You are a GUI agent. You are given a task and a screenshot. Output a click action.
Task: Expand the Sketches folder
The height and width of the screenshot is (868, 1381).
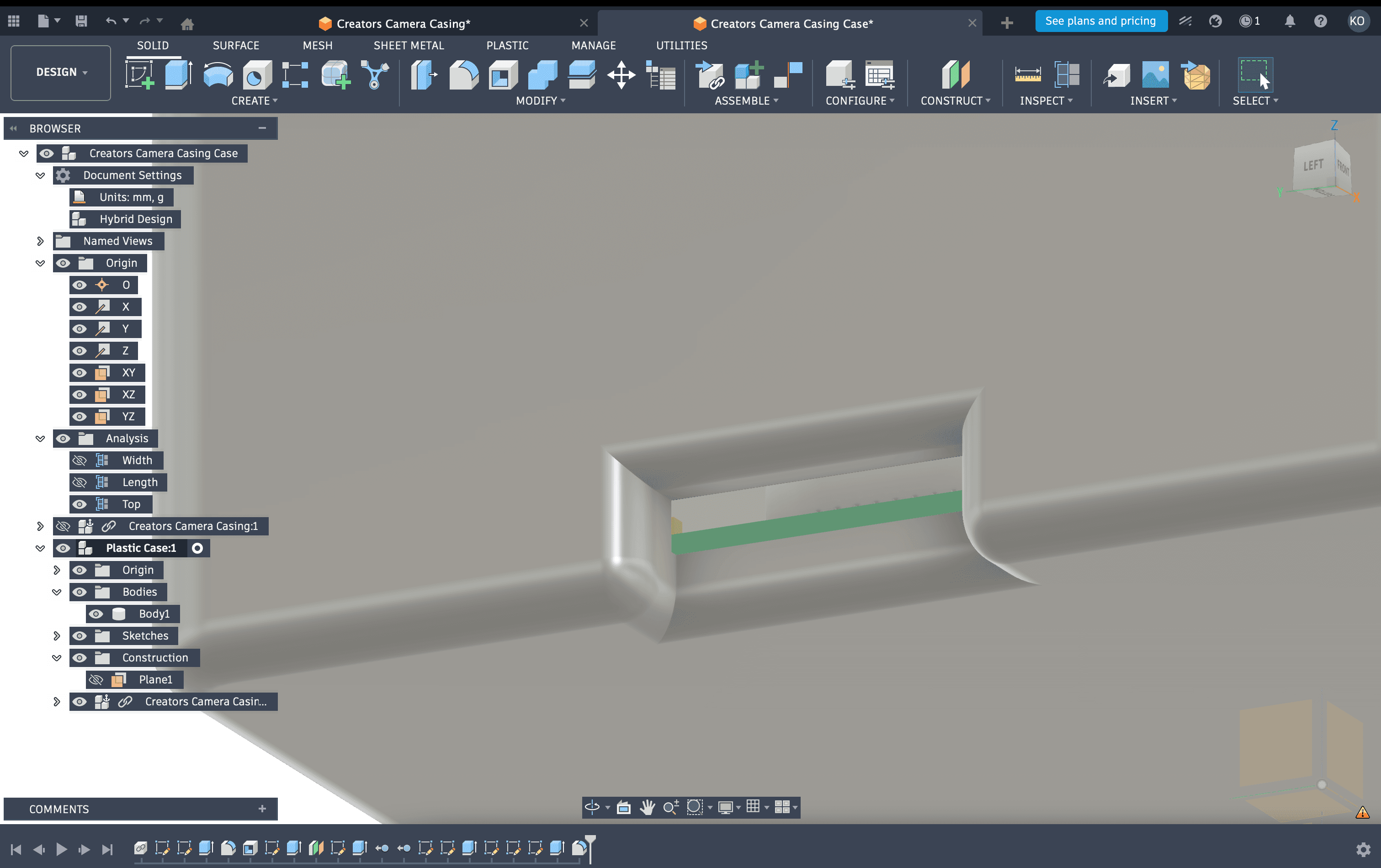(x=57, y=636)
